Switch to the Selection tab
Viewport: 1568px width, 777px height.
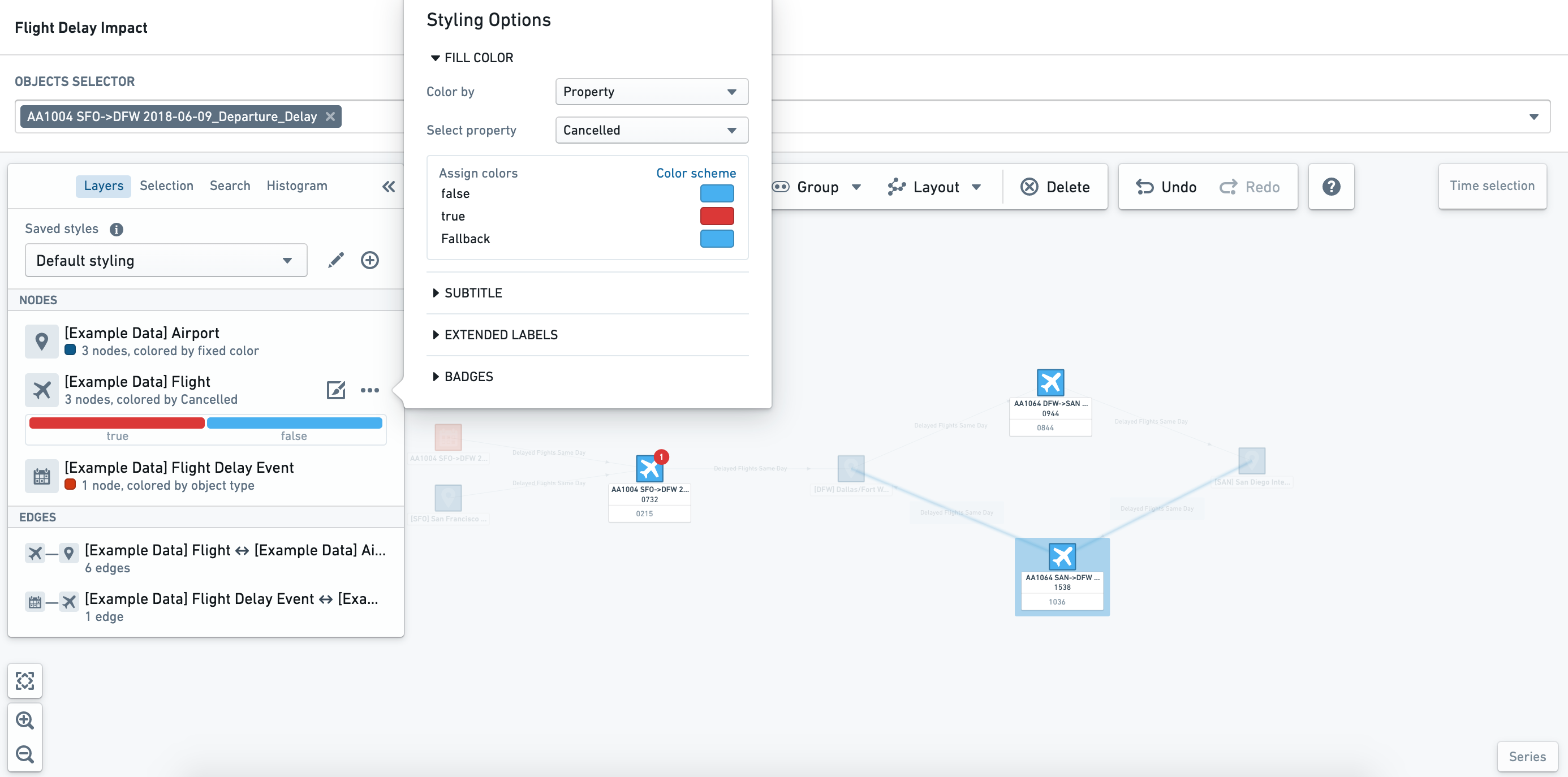point(167,186)
